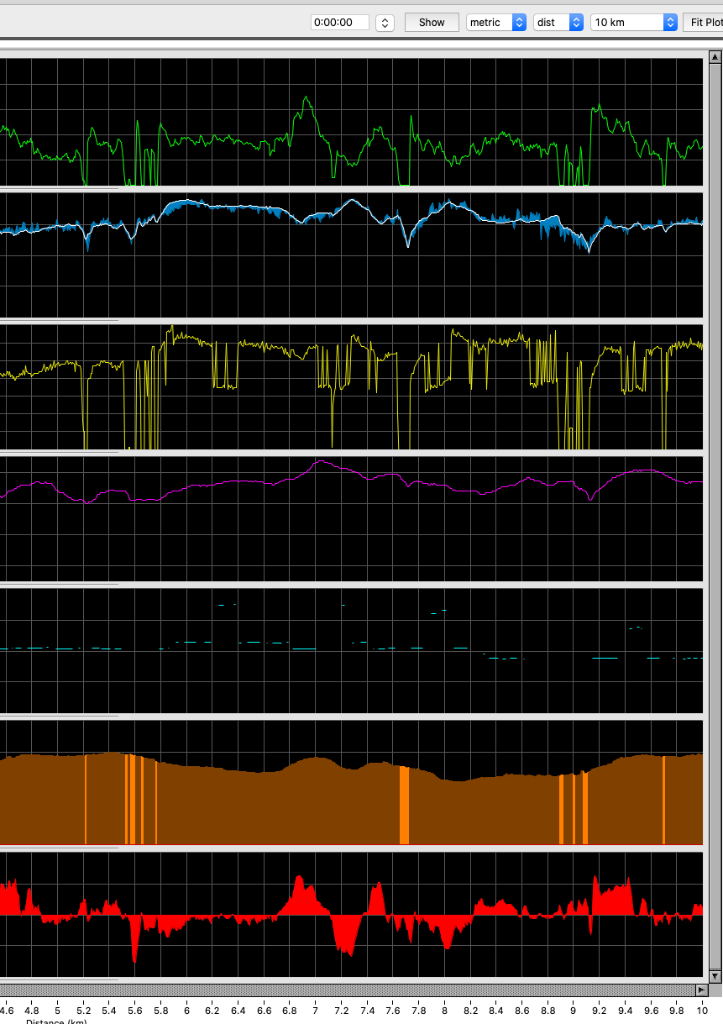Screen dimensions: 723x1024
Task: Click the thin orange bar near 5.2 km
Action: (86, 799)
